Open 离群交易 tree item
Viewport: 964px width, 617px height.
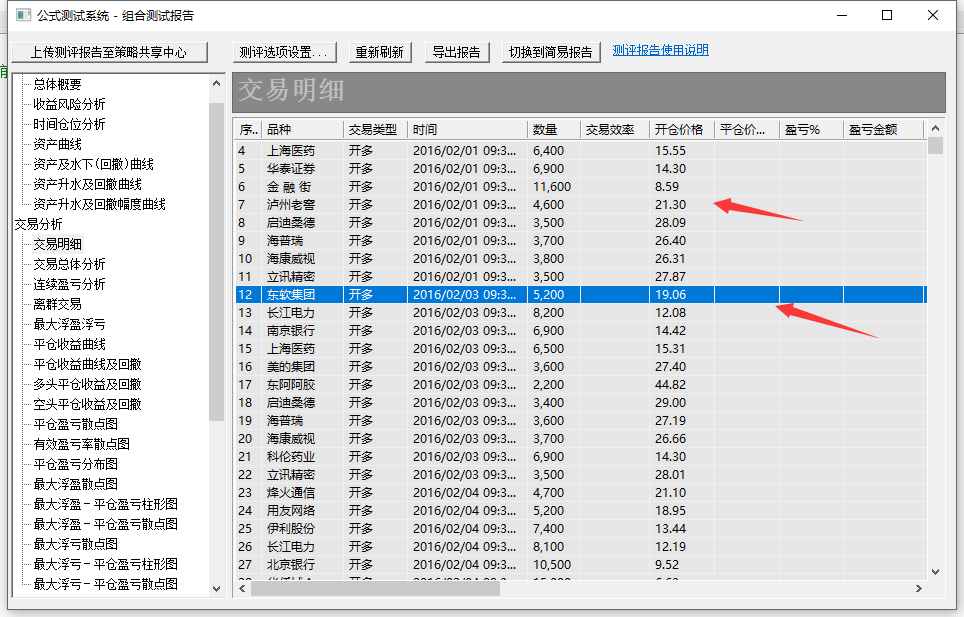click(57, 304)
